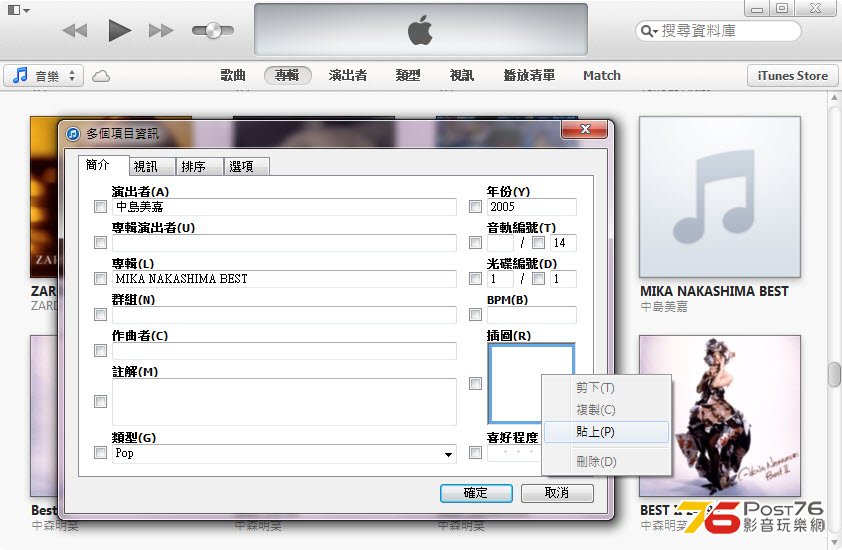Choose 剪下(T) from context menu
This screenshot has height=550, width=842.
(x=606, y=387)
